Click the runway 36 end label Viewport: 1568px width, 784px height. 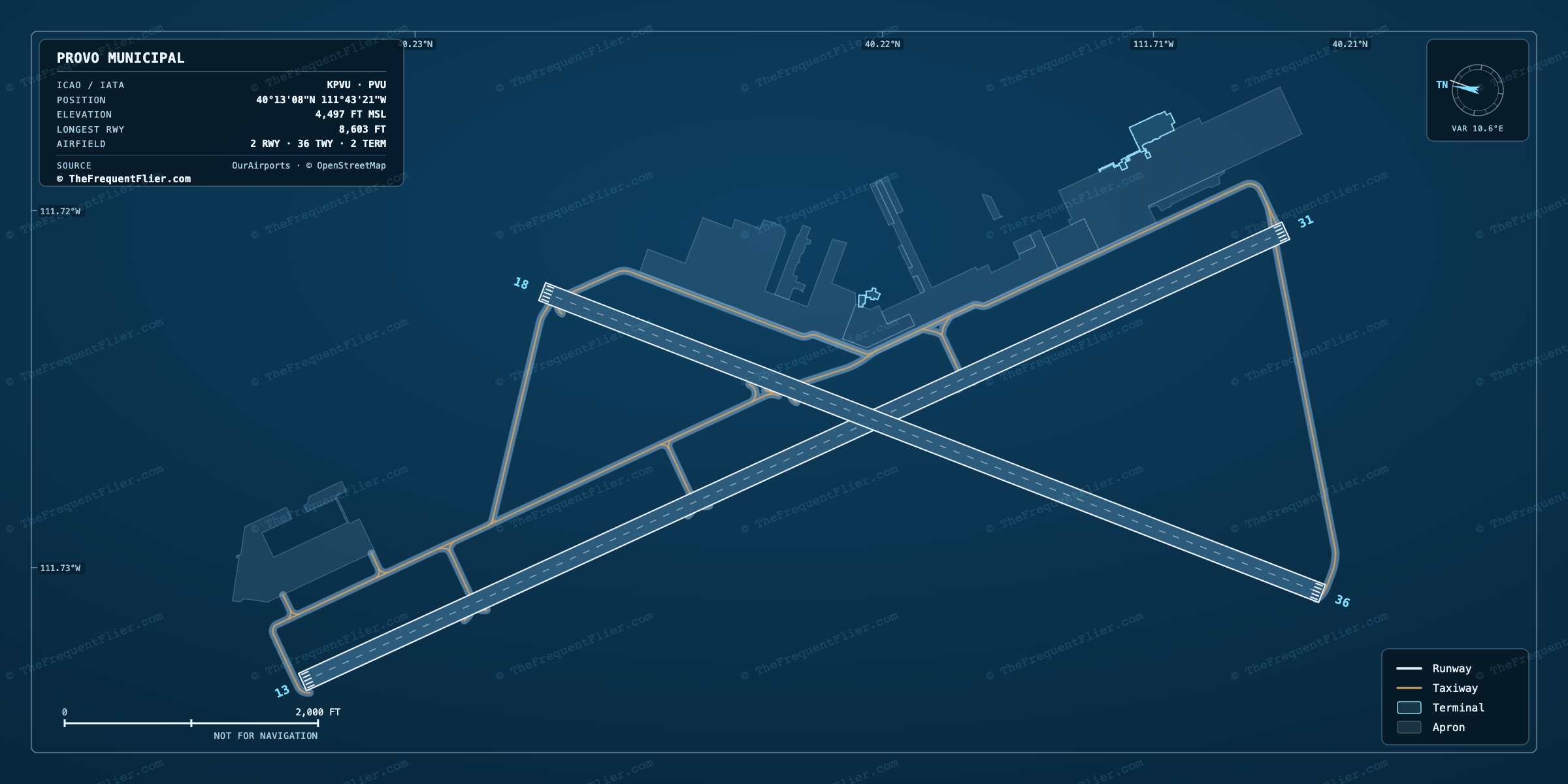1342,601
